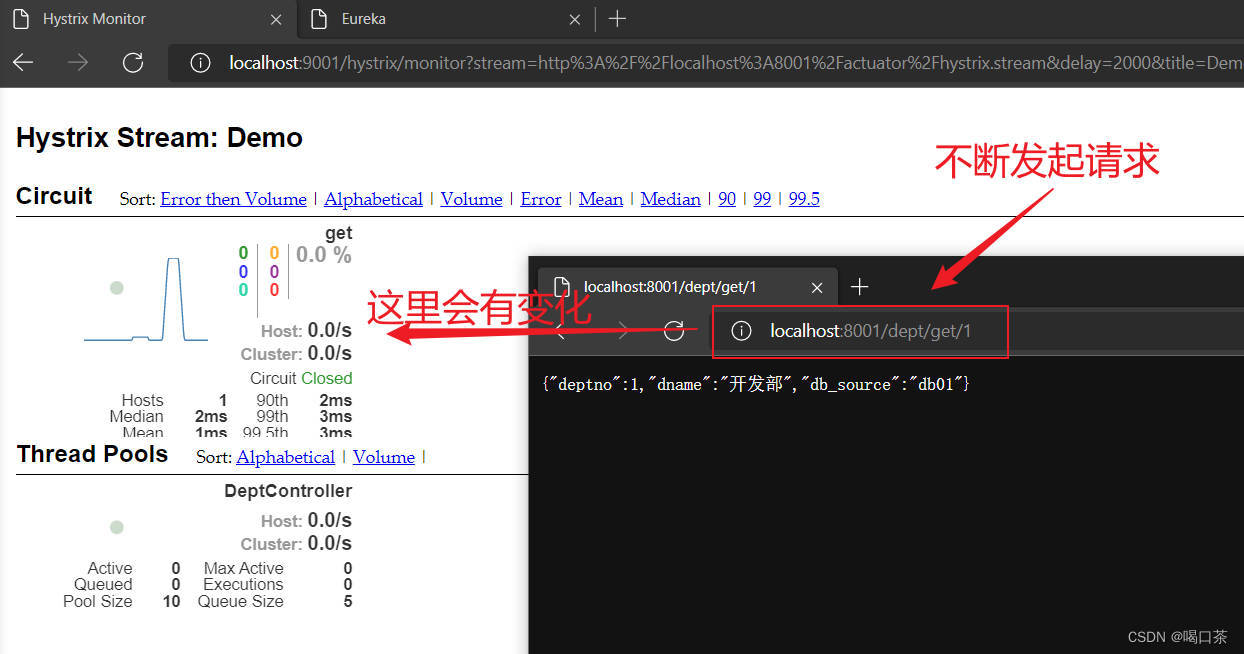Viewport: 1244px width, 654px height.
Task: Open new tab in the front browser window
Action: pyautogui.click(x=859, y=287)
